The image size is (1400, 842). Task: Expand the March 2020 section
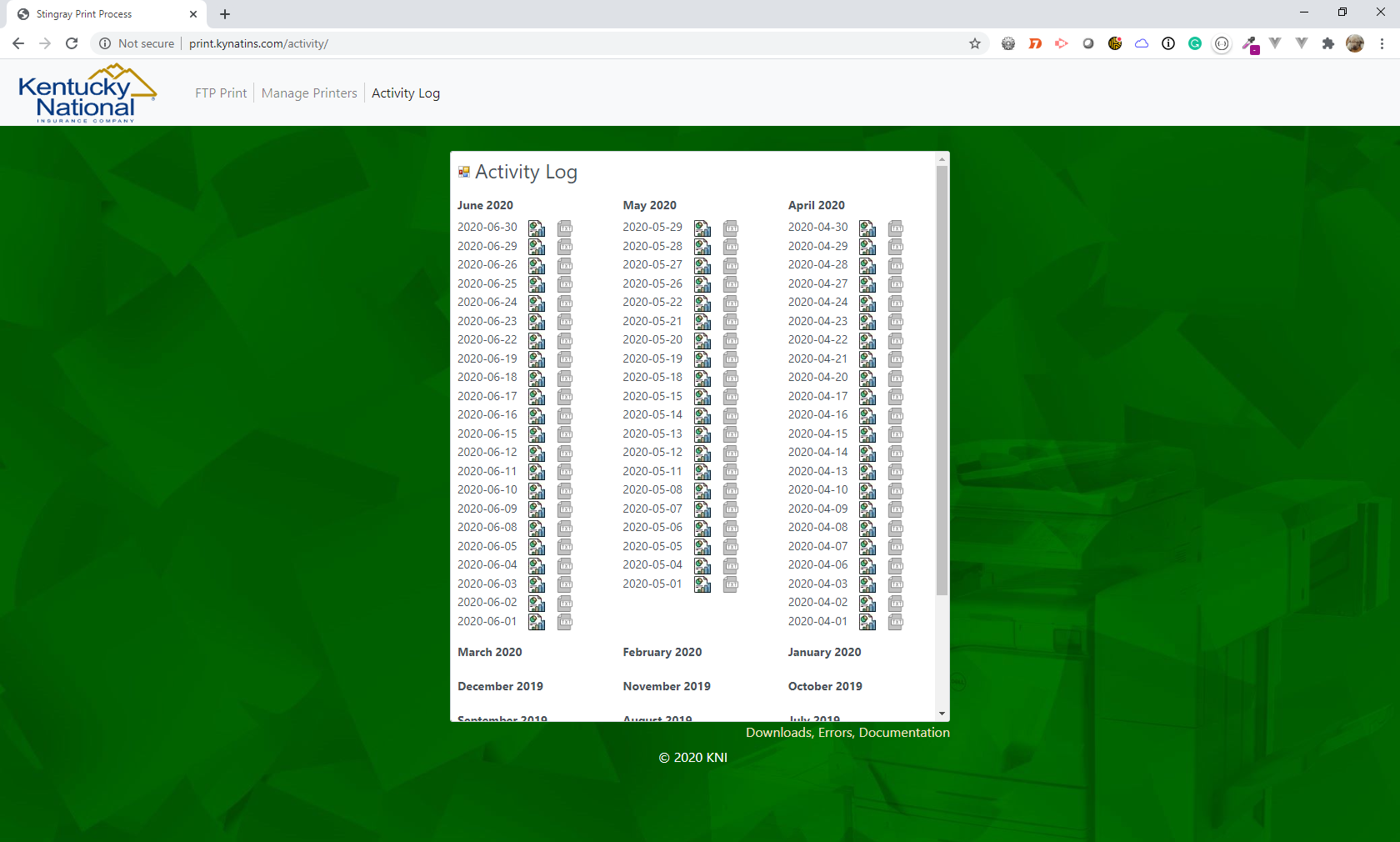pos(490,652)
